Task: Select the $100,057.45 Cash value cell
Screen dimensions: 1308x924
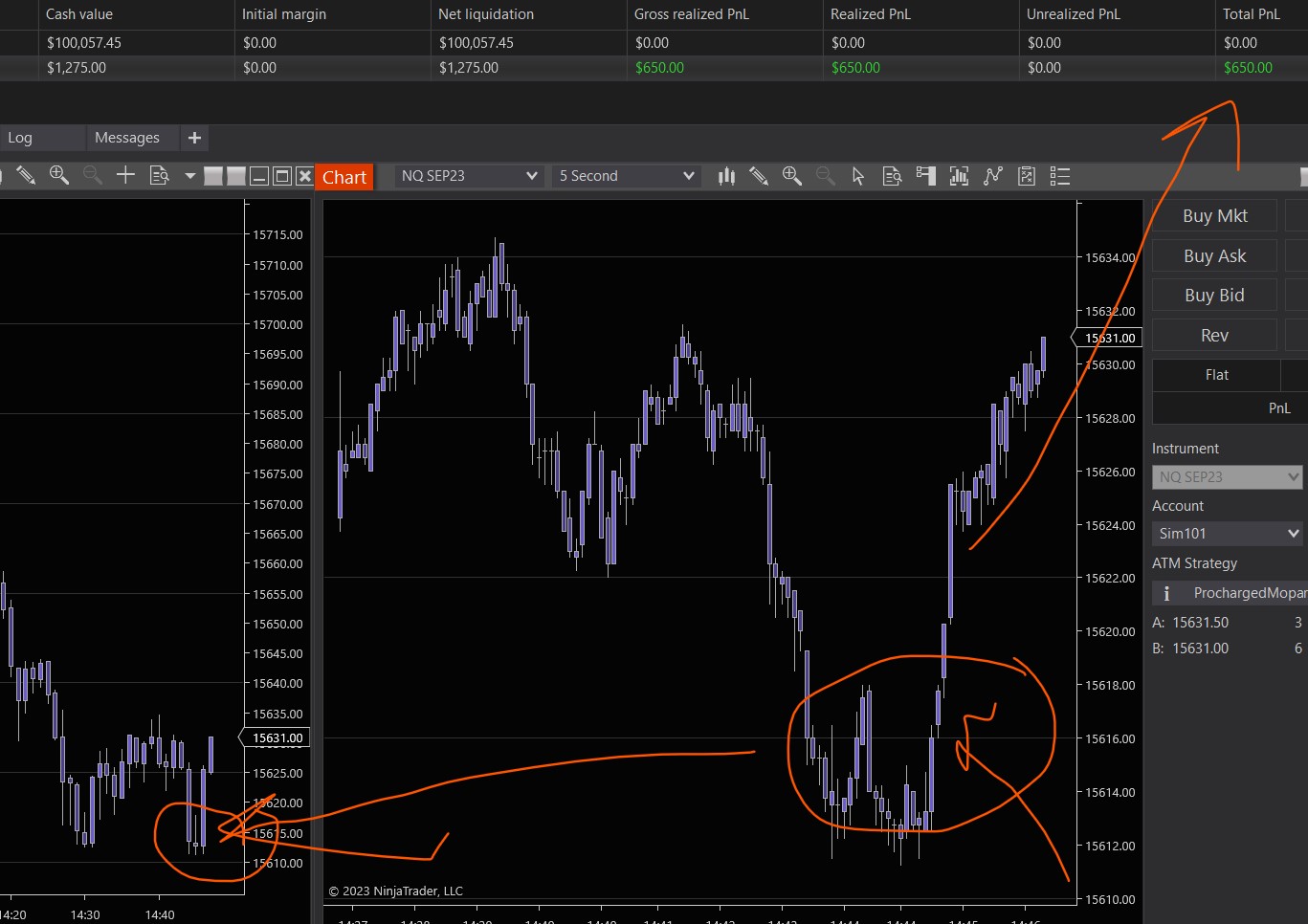Action: click(x=136, y=43)
